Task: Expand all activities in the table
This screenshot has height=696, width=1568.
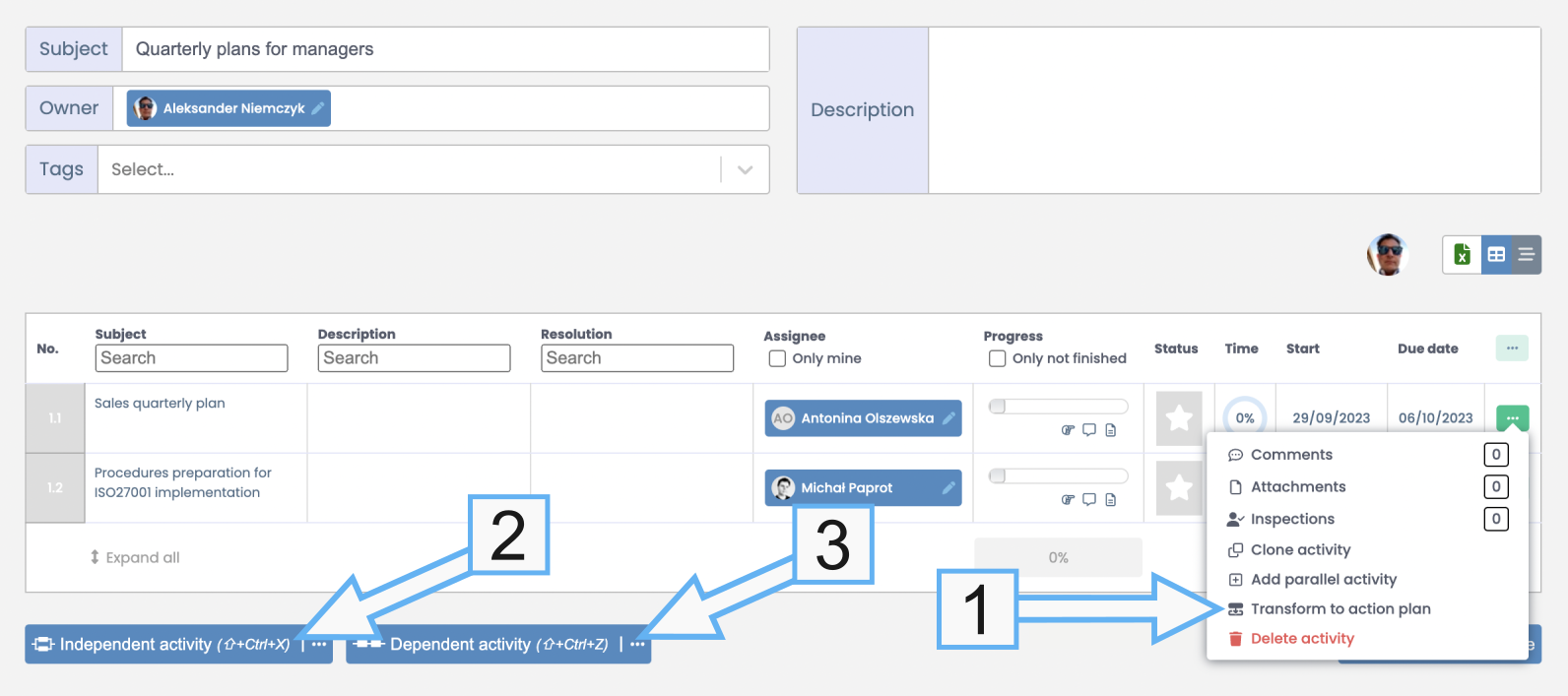Action: click(135, 557)
